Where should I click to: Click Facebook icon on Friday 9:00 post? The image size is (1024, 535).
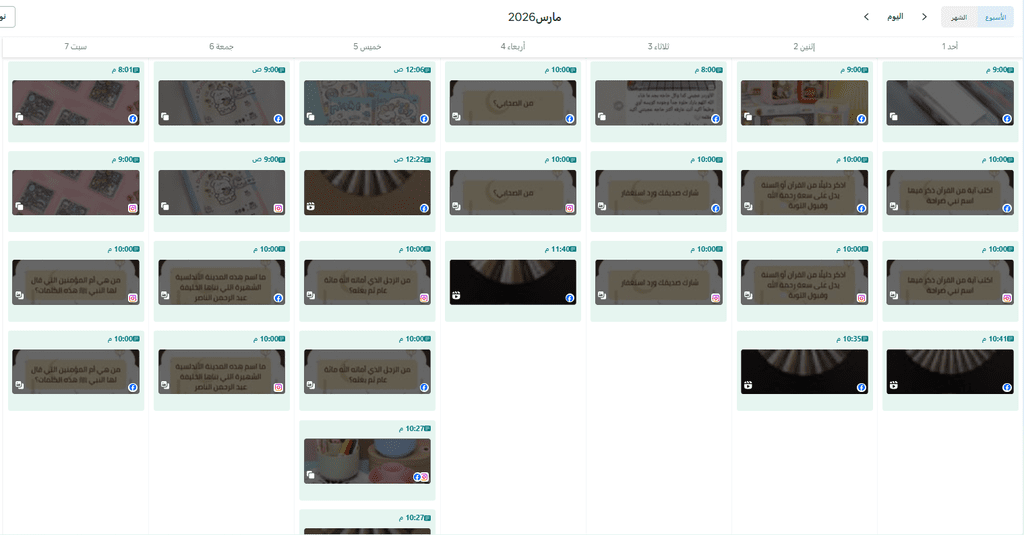click(x=278, y=119)
